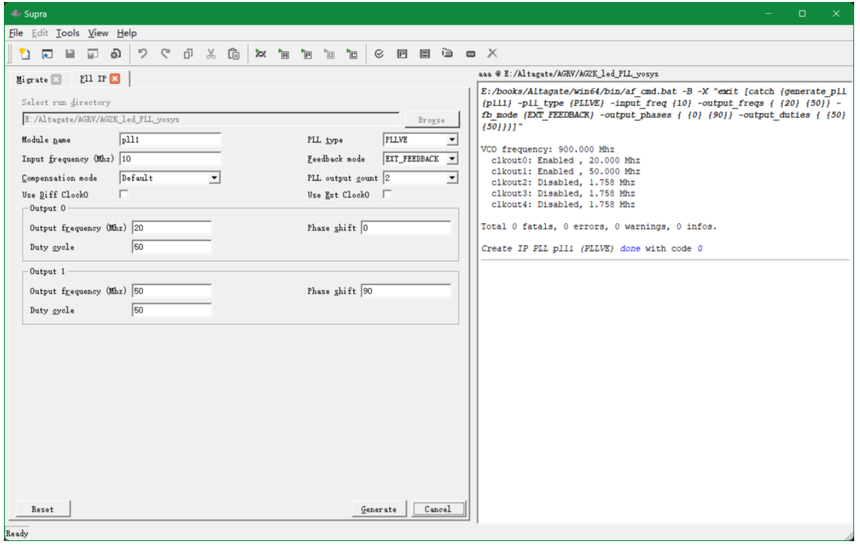Click the reload/find toolbar icon next to Save As
The height and width of the screenshot is (545, 860).
116,54
